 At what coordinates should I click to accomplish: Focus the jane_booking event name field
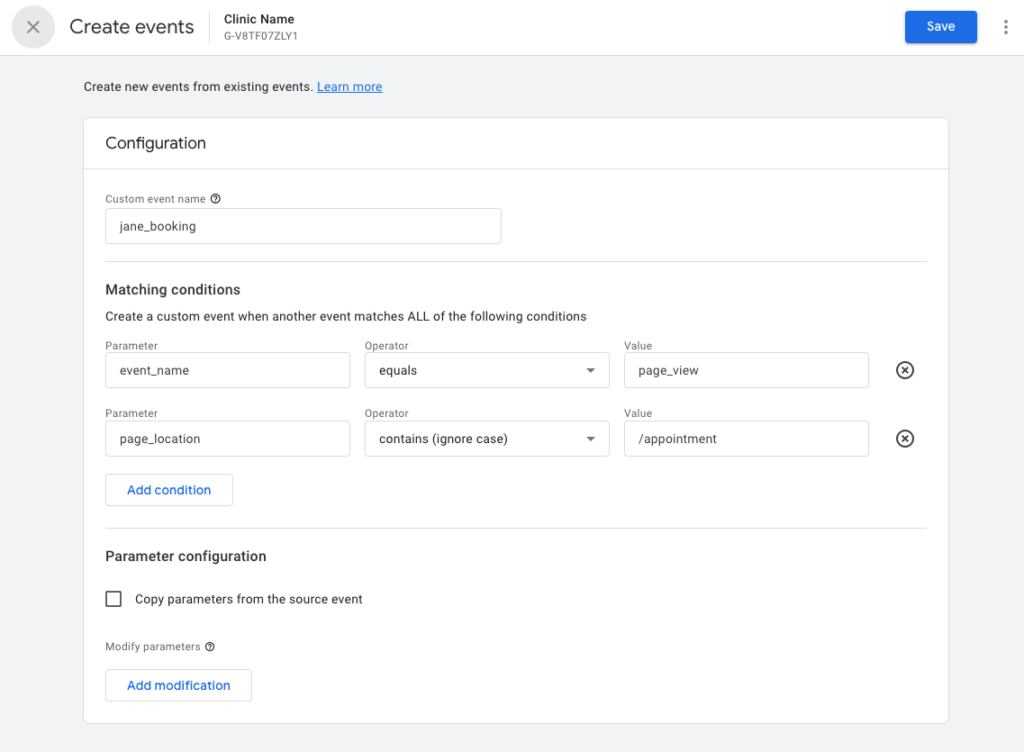303,226
